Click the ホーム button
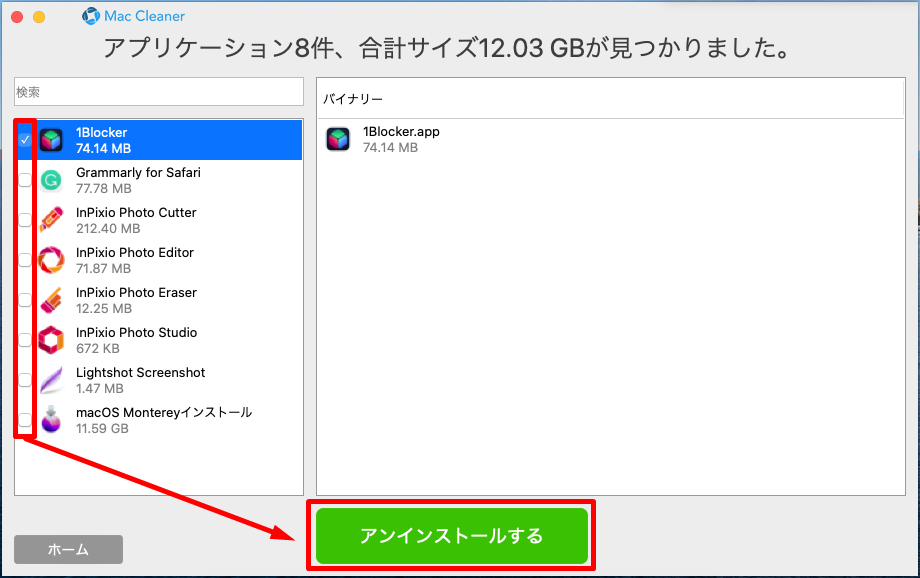The height and width of the screenshot is (578, 920). coord(68,549)
